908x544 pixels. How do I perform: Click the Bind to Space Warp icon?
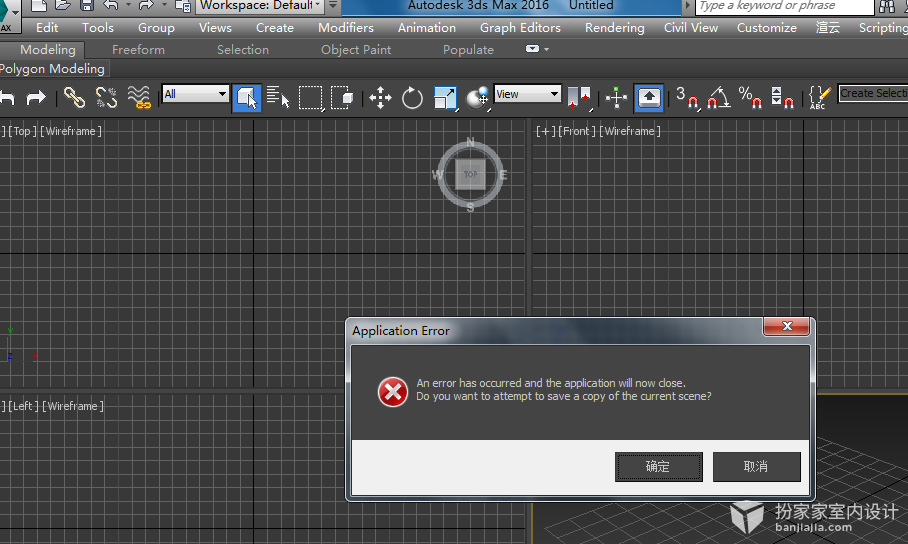pos(139,97)
